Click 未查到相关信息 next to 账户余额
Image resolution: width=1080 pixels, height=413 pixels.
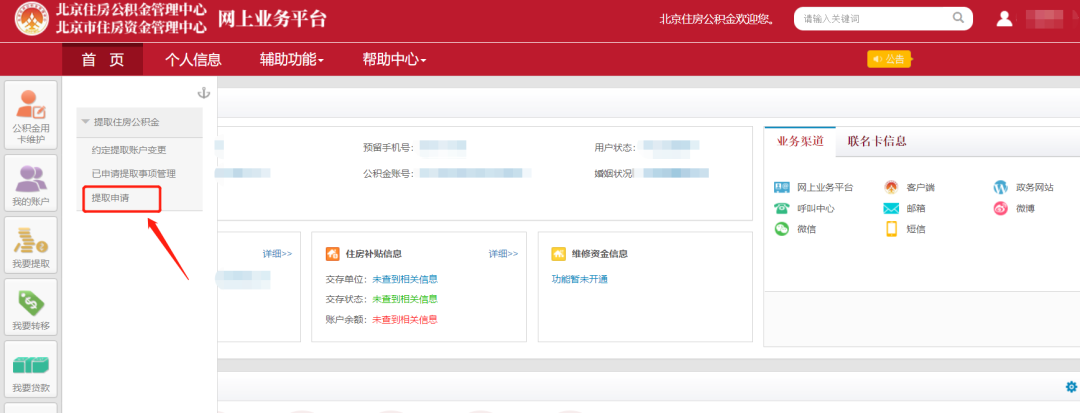pyautogui.click(x=405, y=319)
